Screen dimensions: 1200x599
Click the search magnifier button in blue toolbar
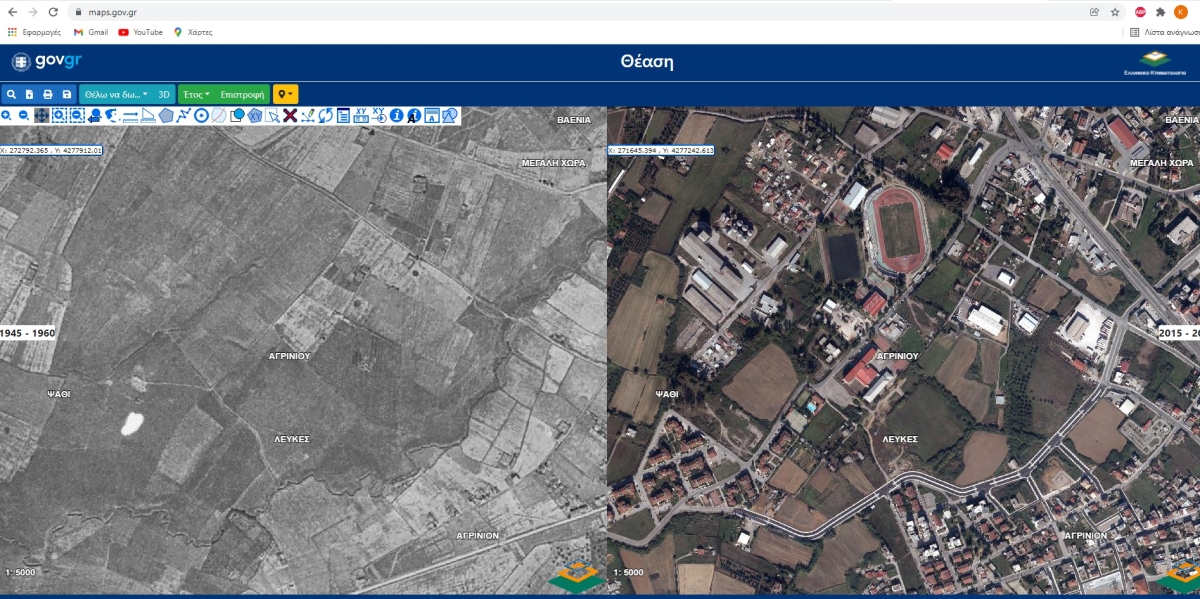coord(11,94)
